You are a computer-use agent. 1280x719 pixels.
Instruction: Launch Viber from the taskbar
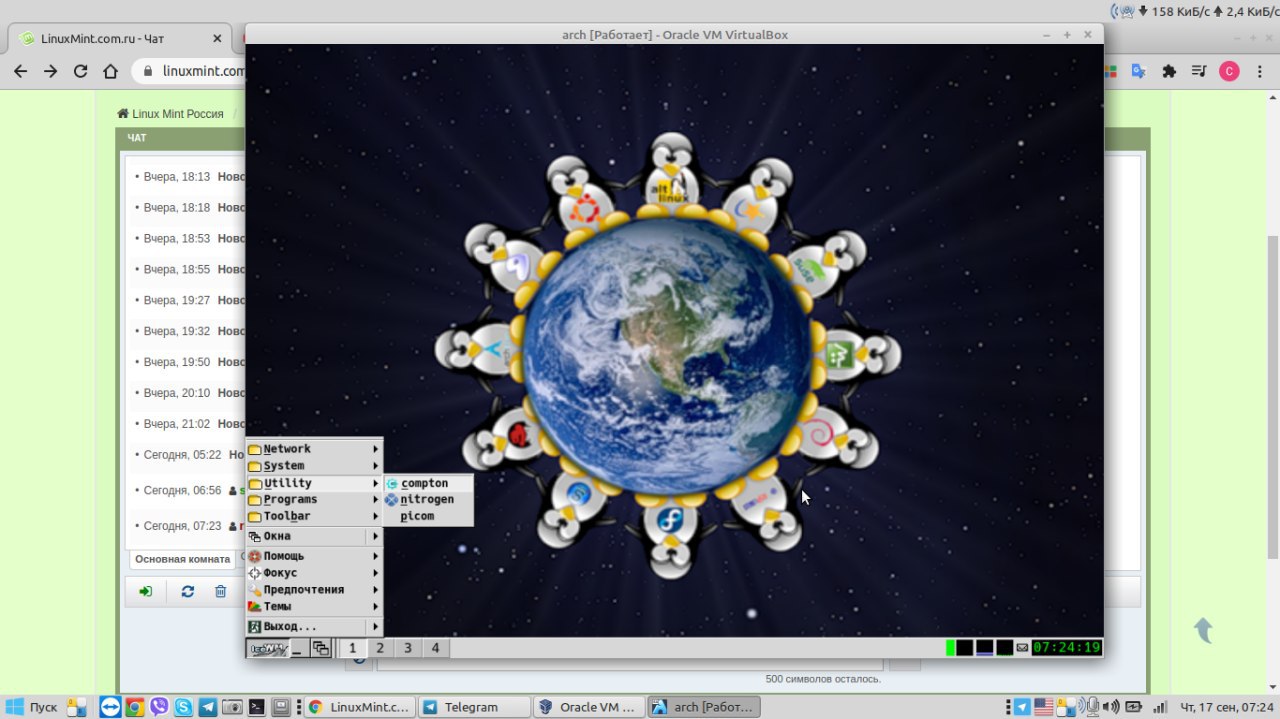[159, 707]
